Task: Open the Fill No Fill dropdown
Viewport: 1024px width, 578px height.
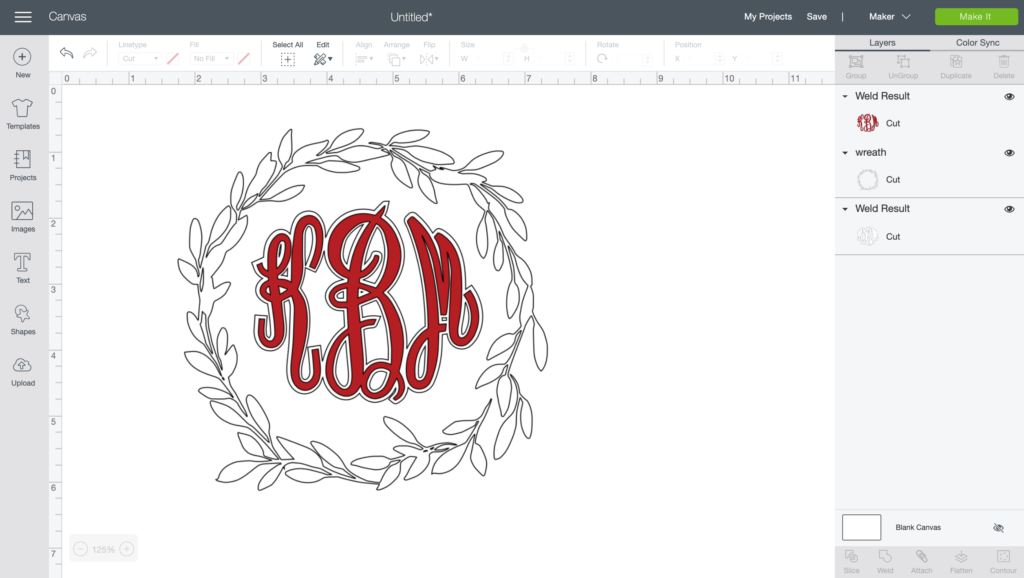Action: point(211,59)
